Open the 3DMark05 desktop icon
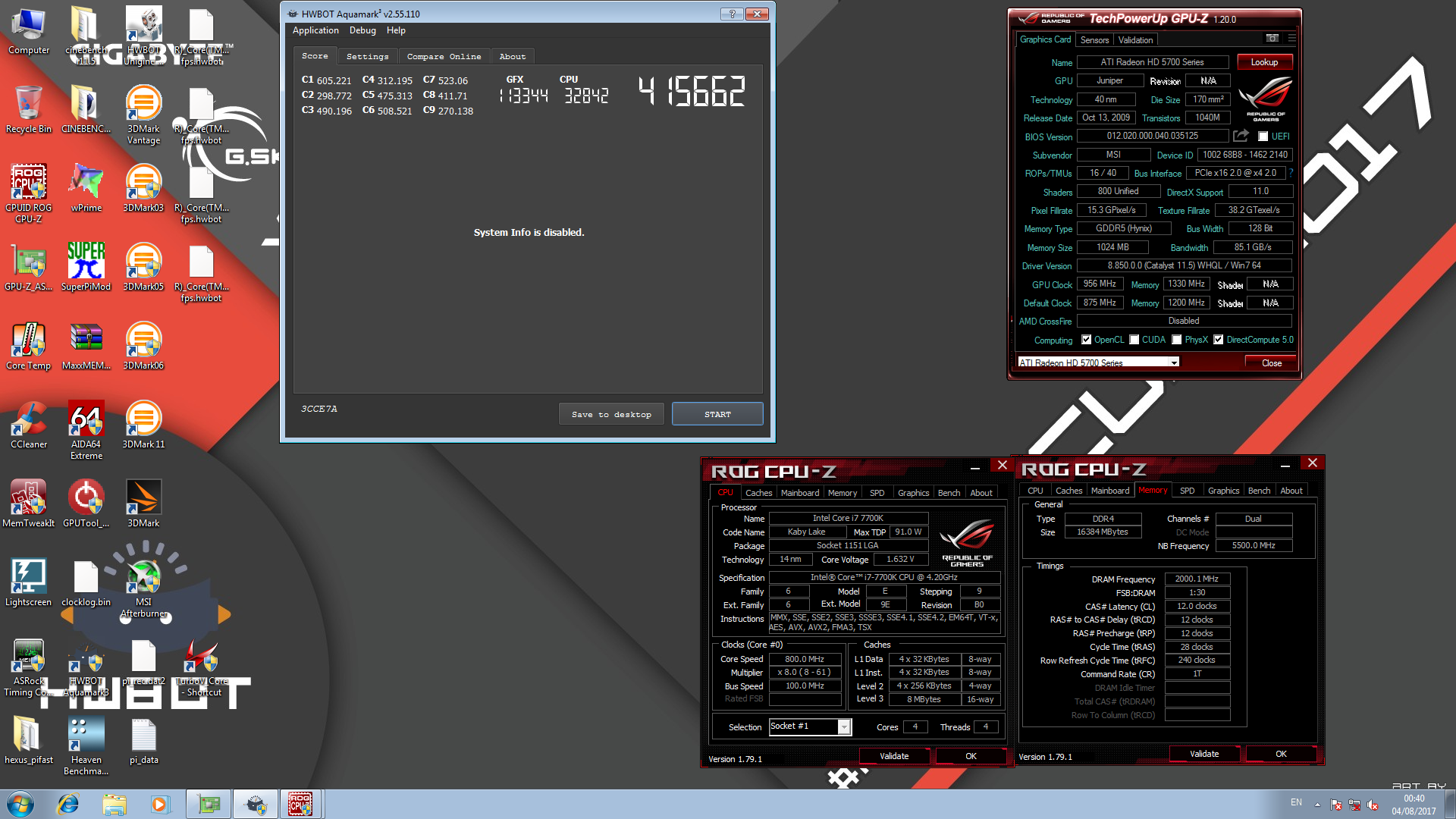The width and height of the screenshot is (1456, 819). 143,267
